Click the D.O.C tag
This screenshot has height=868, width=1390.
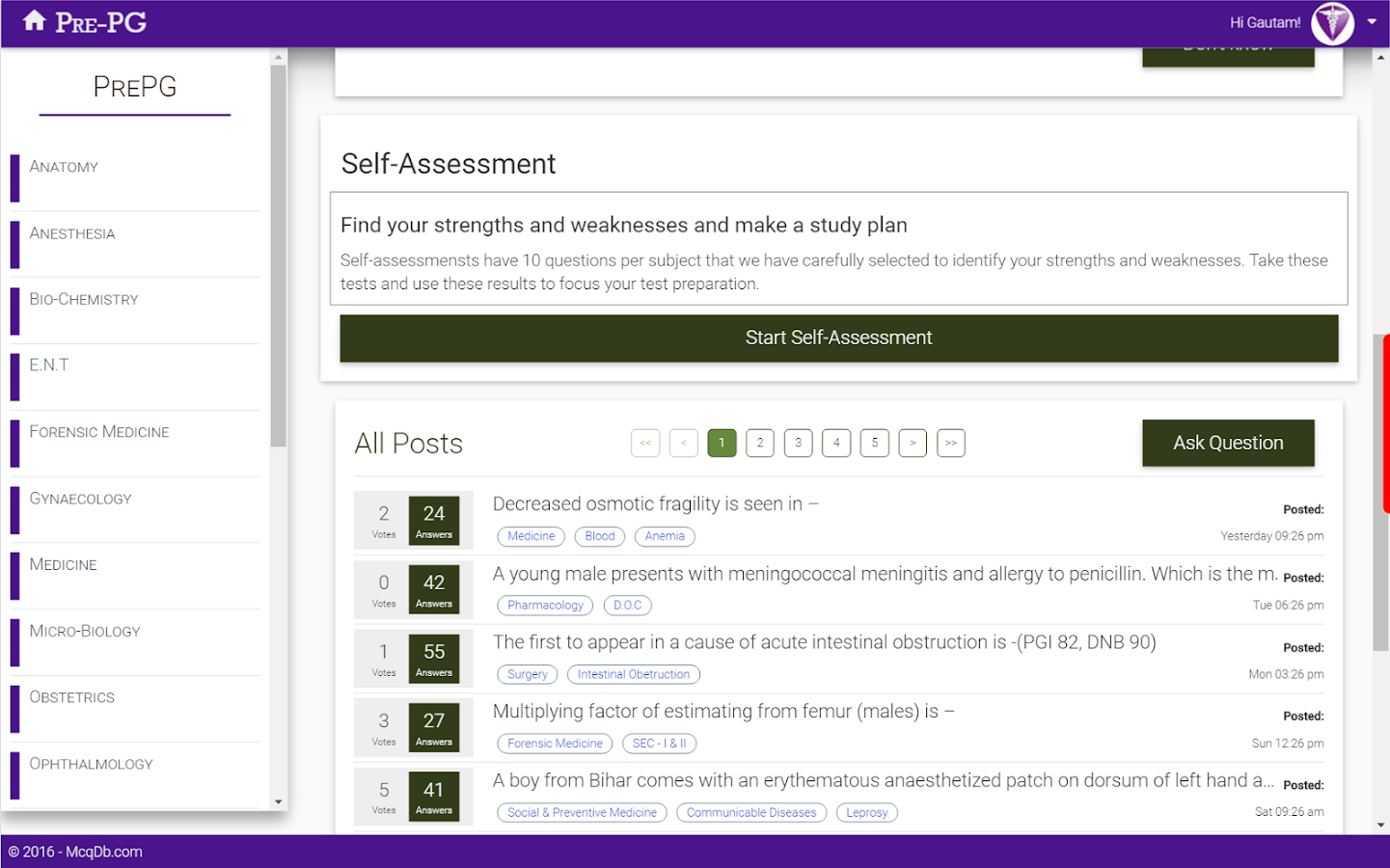pyautogui.click(x=627, y=606)
